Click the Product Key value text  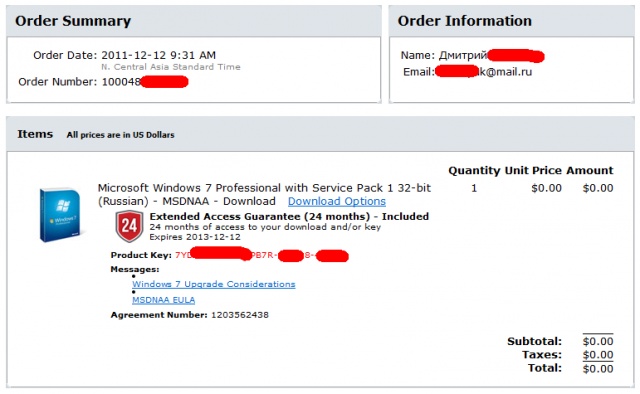(x=262, y=256)
